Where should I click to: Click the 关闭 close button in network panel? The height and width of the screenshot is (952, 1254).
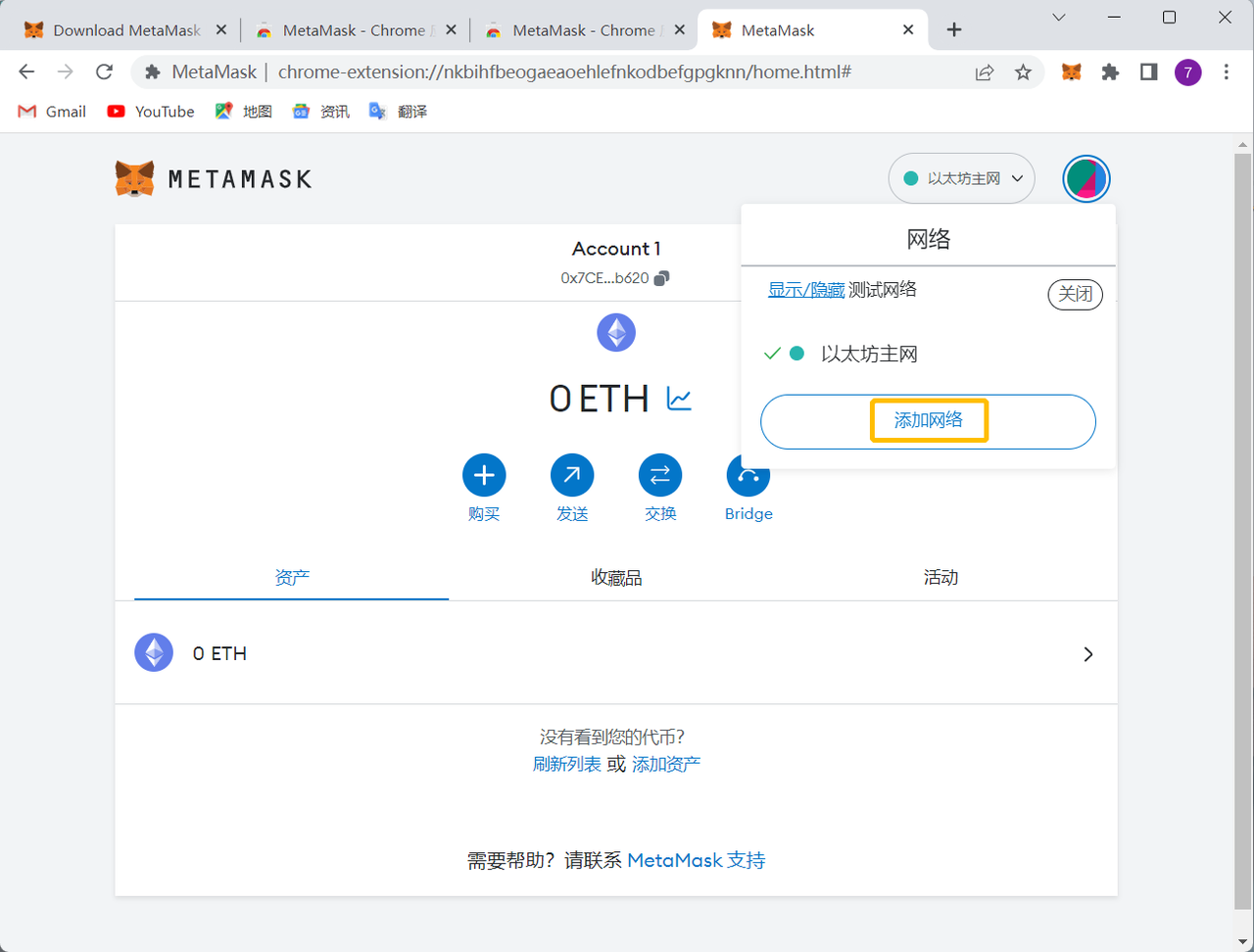pyautogui.click(x=1075, y=294)
